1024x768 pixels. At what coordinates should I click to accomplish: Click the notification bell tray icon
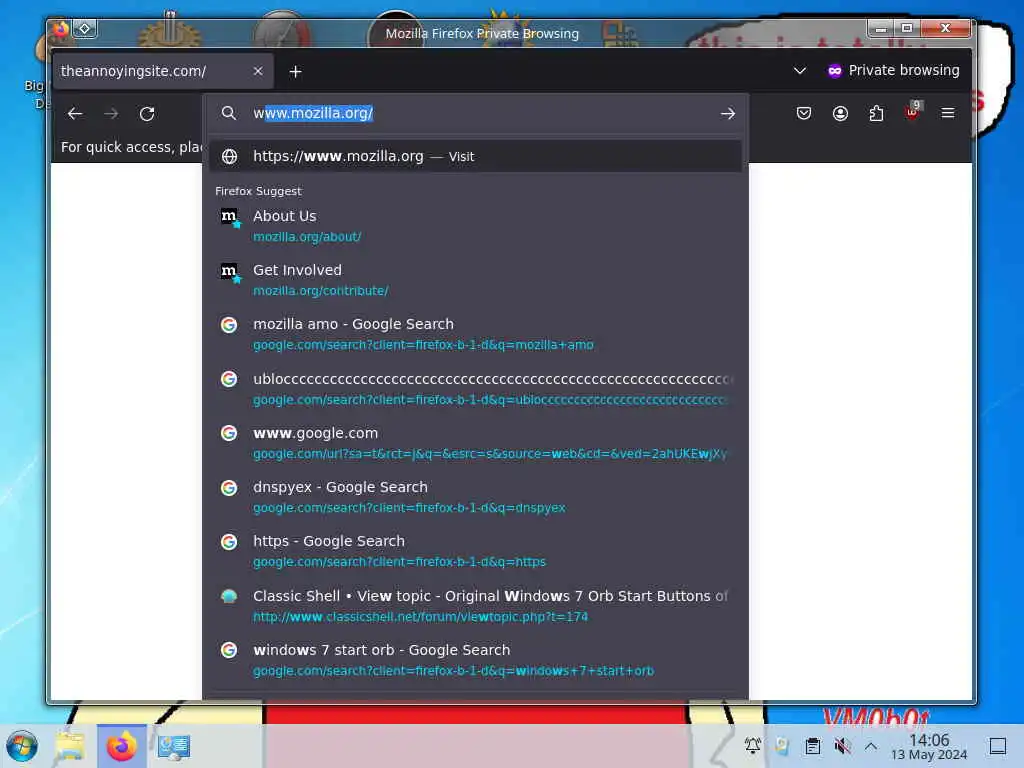[x=752, y=745]
